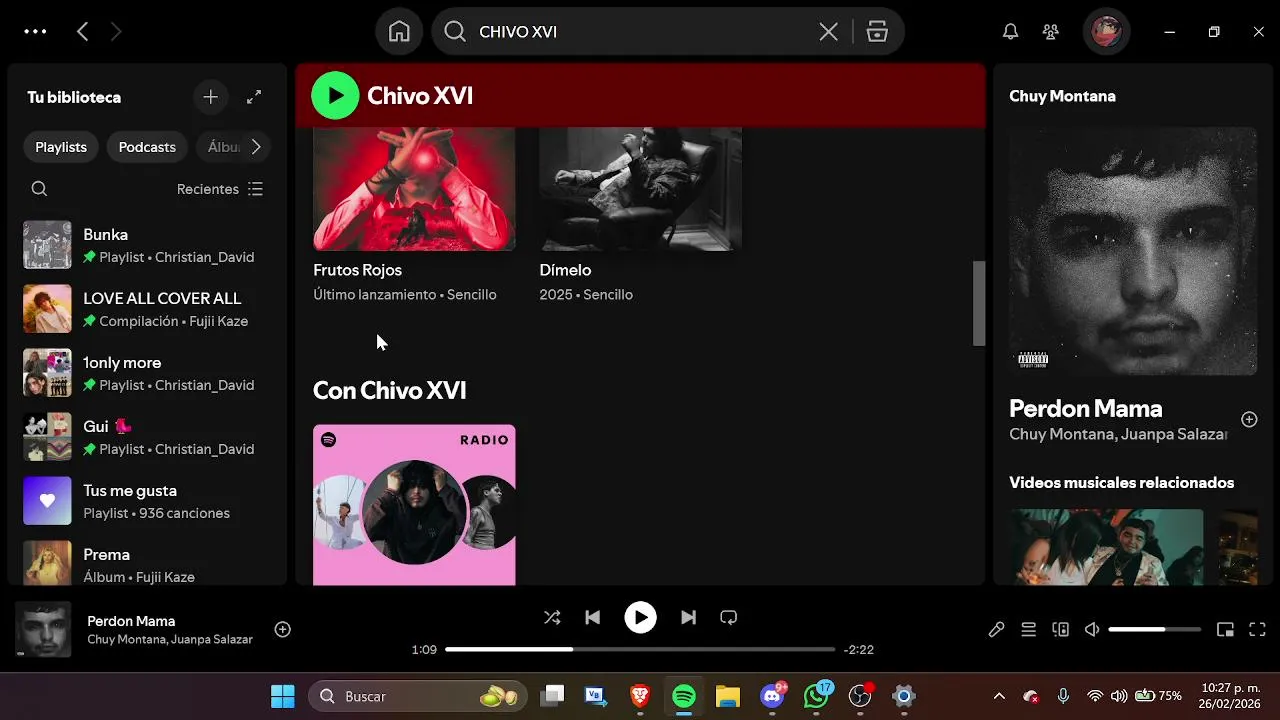Enter full screen player mode
The width and height of the screenshot is (1280, 720).
coord(1257,629)
